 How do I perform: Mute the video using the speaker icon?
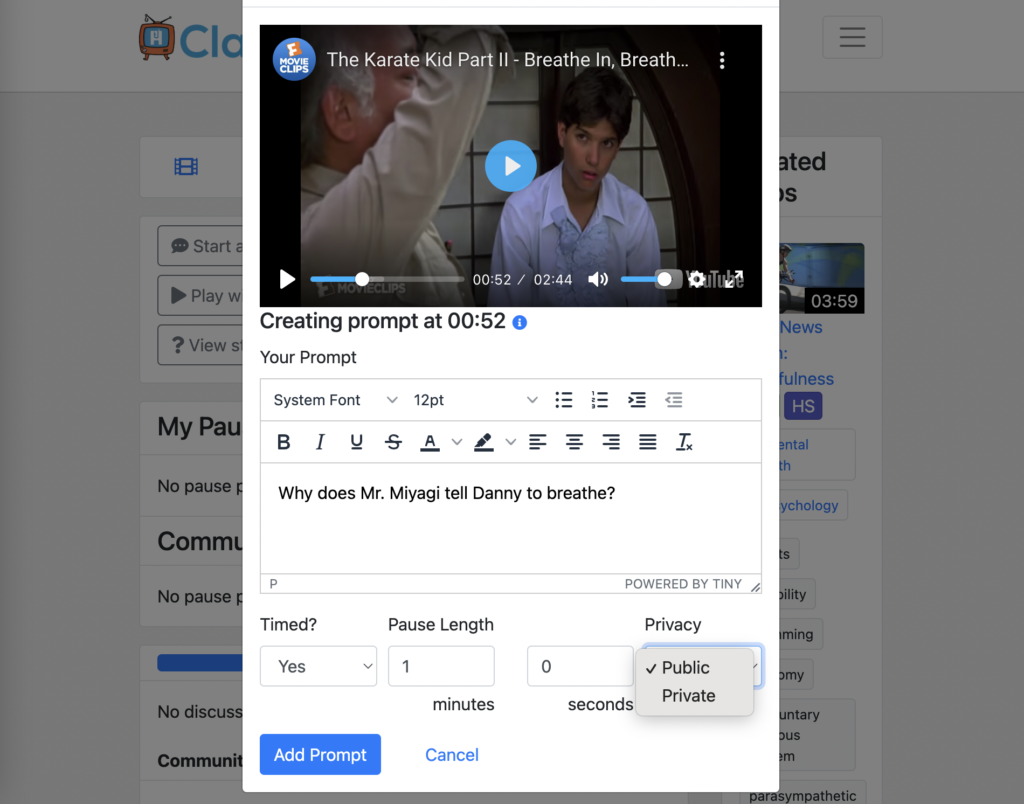598,280
